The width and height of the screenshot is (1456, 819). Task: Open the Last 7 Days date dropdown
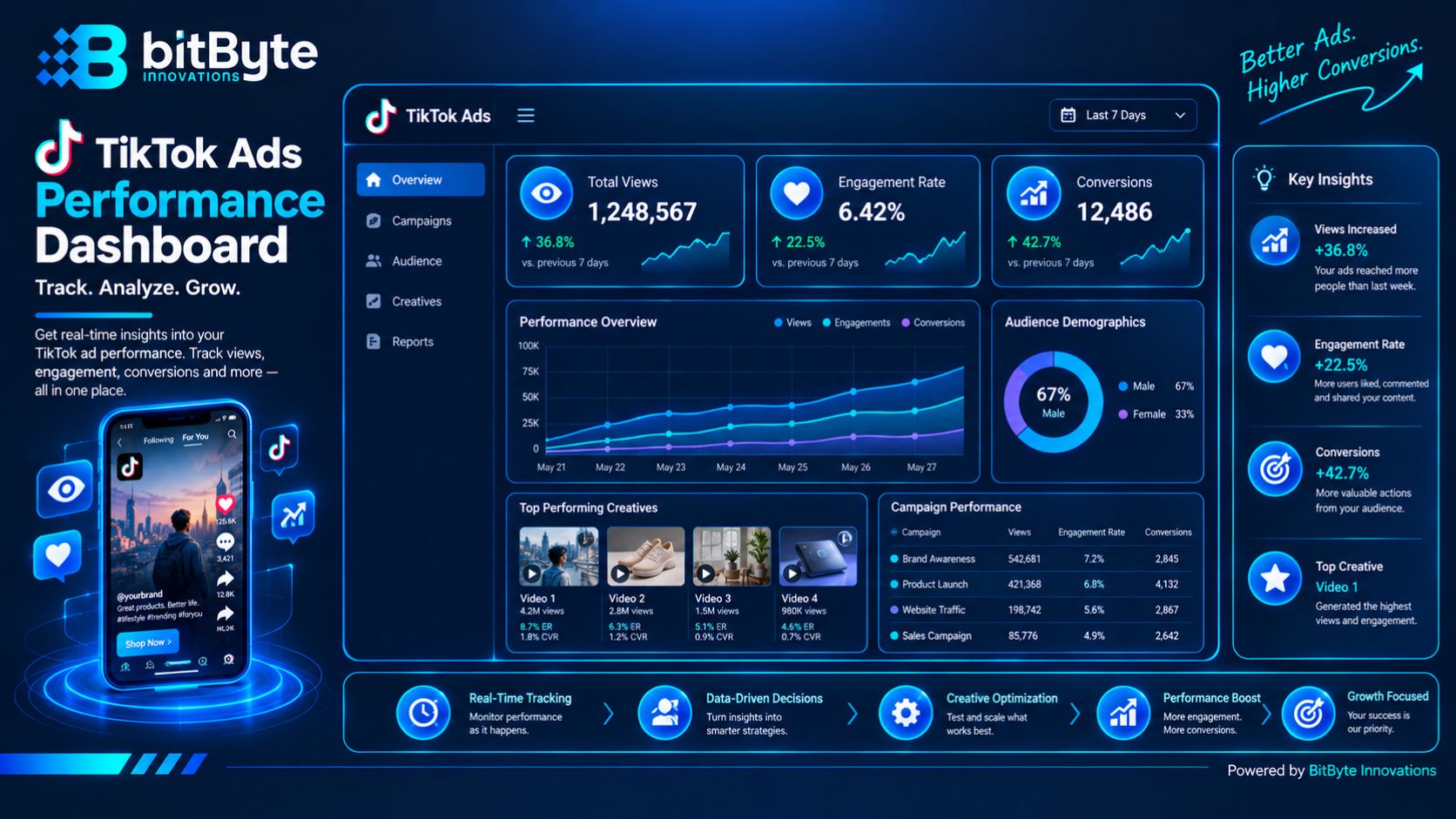[1122, 115]
